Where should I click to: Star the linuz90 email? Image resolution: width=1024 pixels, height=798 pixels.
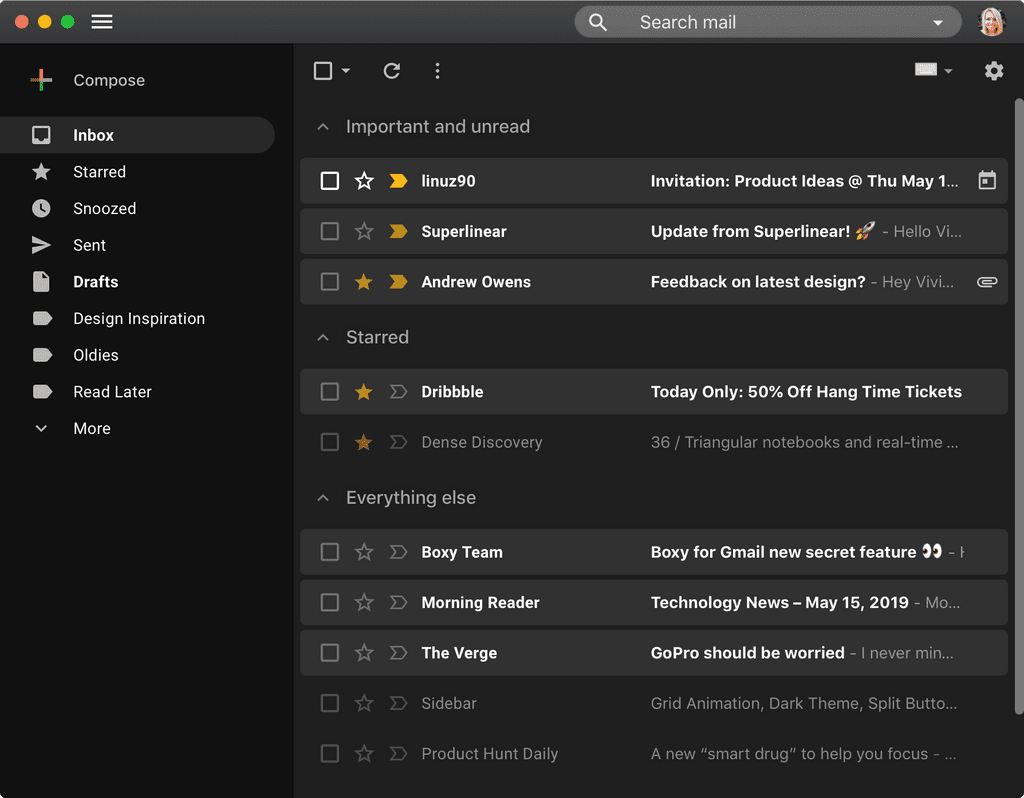364,181
